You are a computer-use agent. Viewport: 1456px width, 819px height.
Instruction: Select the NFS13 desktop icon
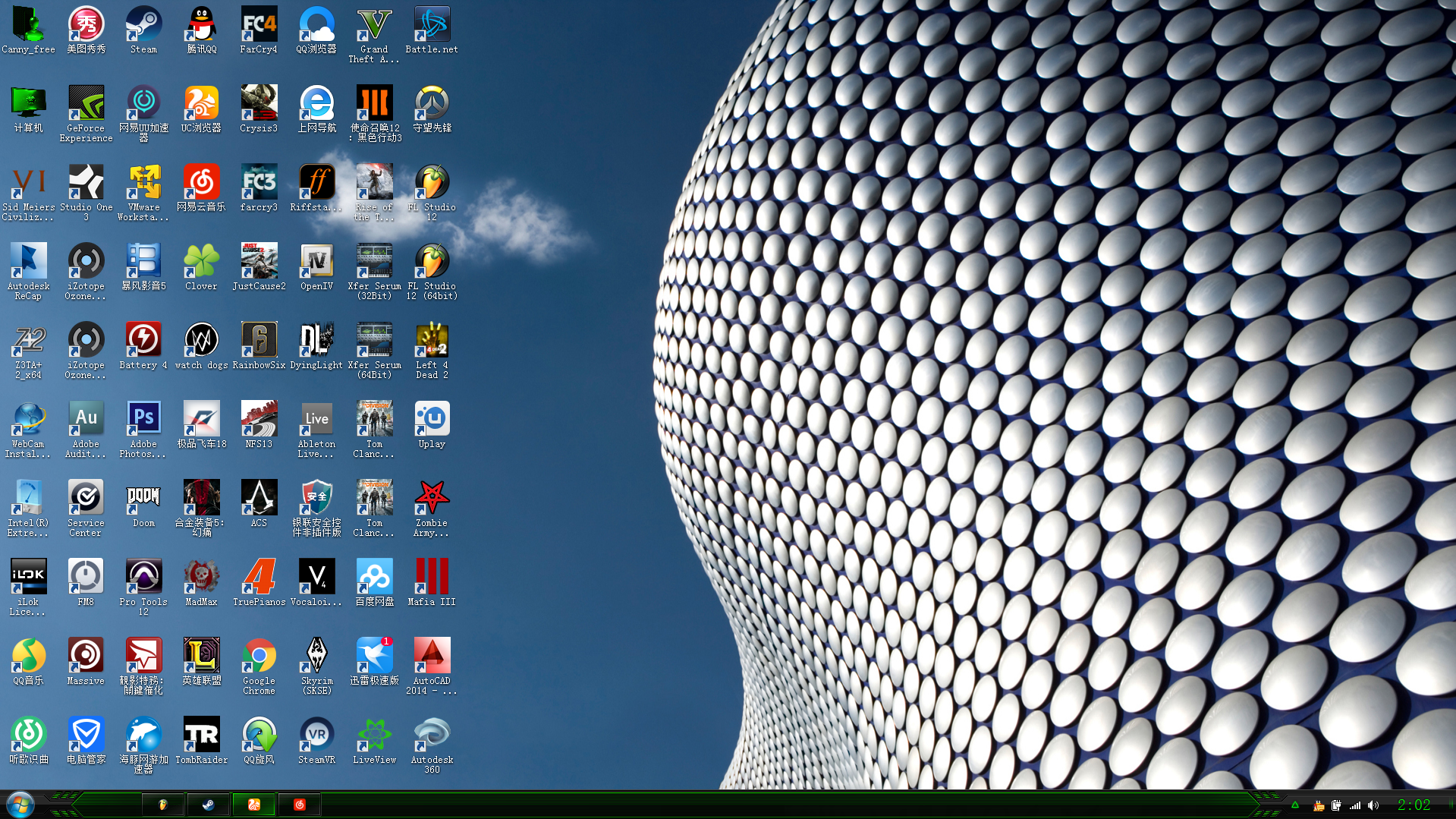click(x=259, y=425)
